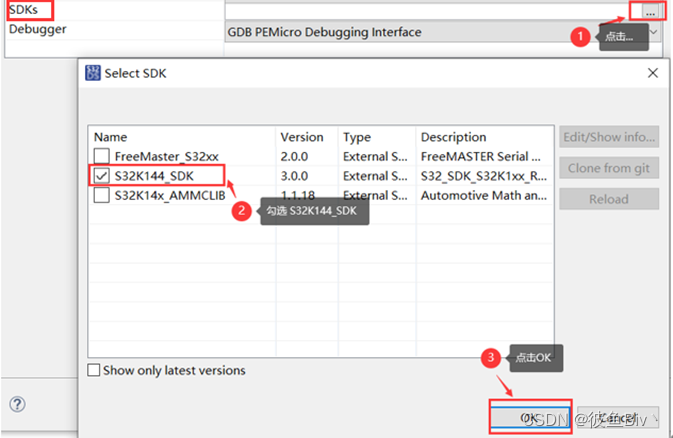Click the Automotive Math description cell

484,196
